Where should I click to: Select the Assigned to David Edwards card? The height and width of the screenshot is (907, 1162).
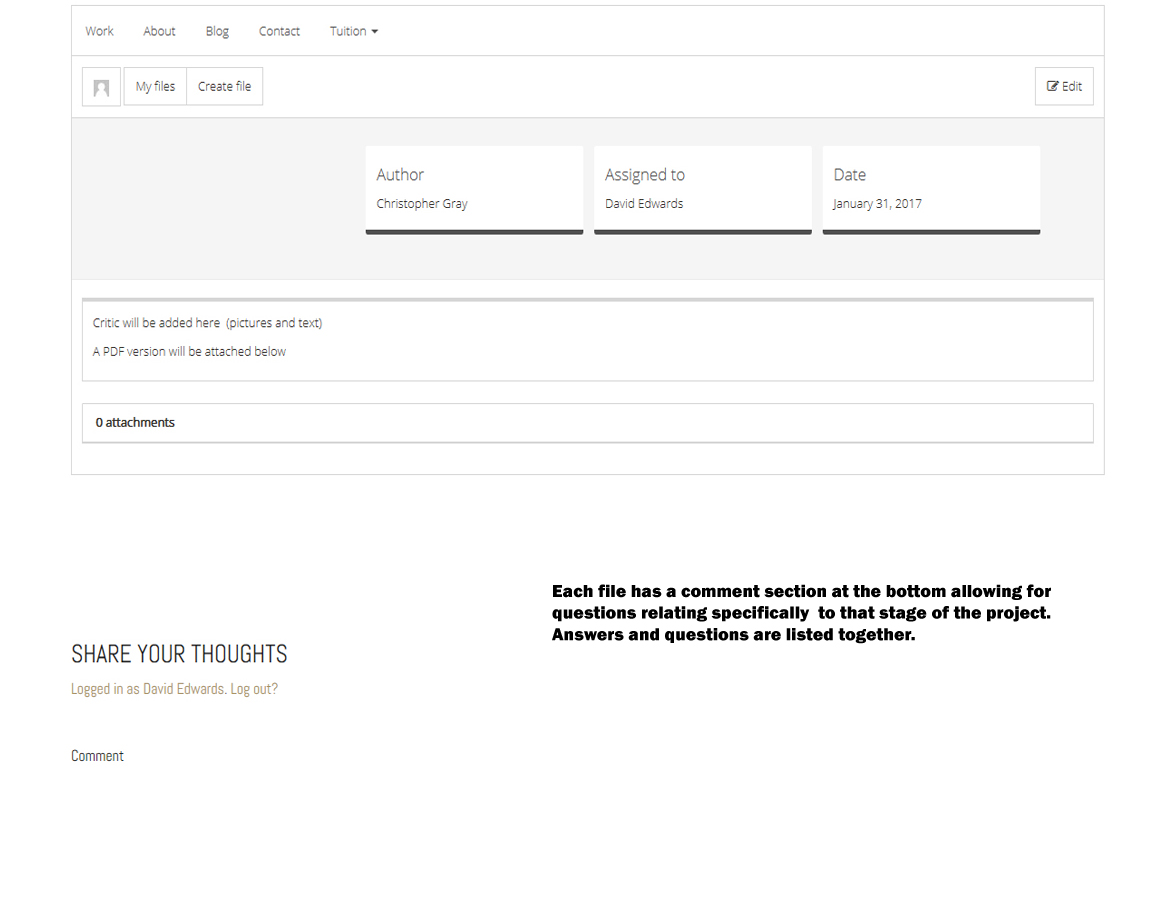(x=703, y=190)
